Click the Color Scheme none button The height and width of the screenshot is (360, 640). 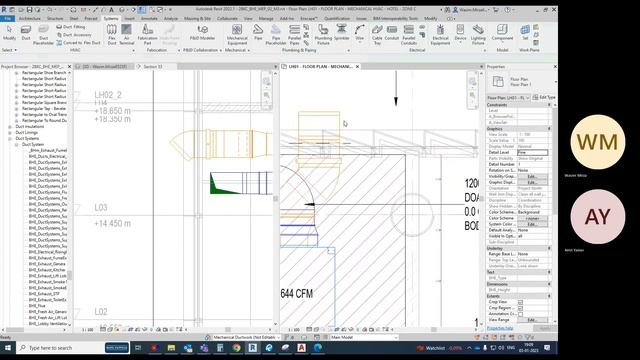click(x=532, y=218)
